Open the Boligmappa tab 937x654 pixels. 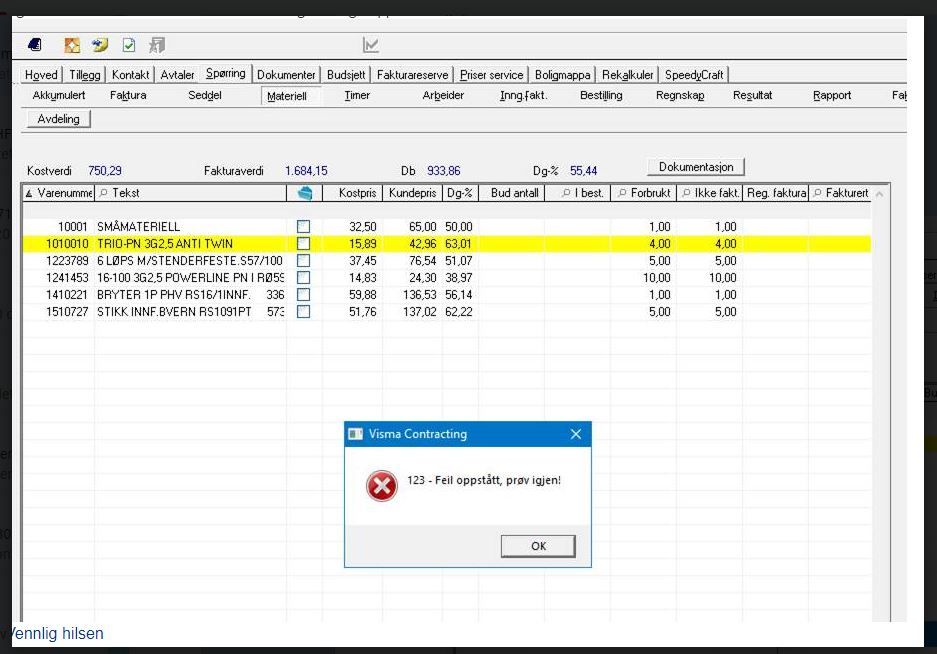[x=562, y=75]
